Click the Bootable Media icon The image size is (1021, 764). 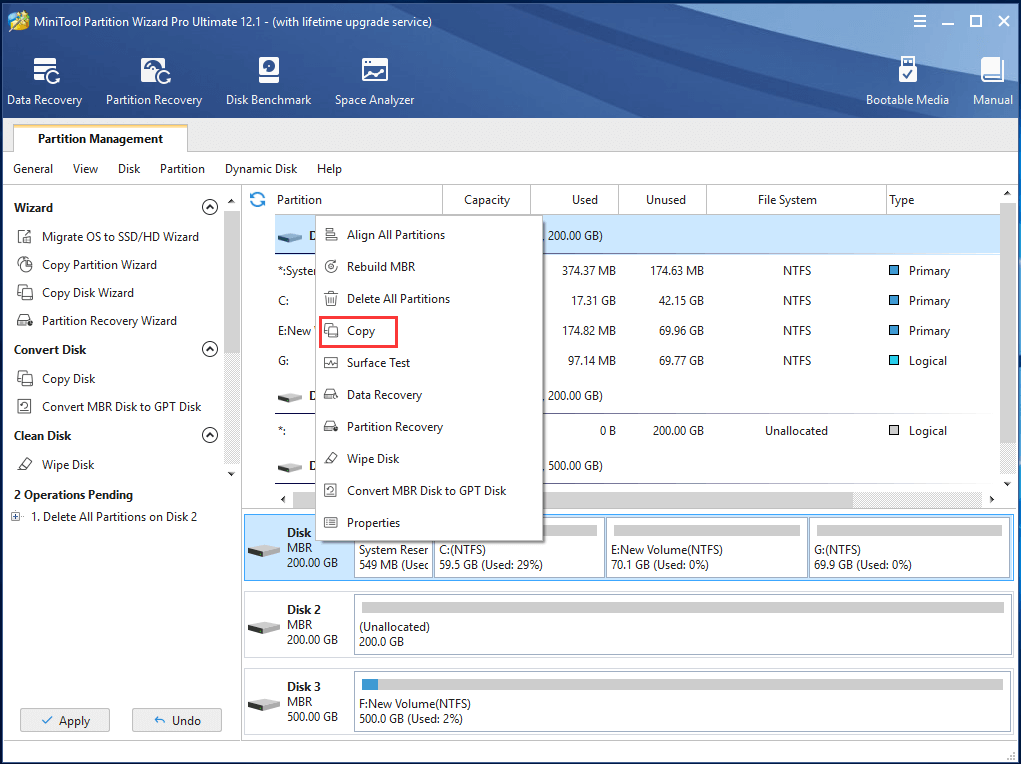point(907,81)
